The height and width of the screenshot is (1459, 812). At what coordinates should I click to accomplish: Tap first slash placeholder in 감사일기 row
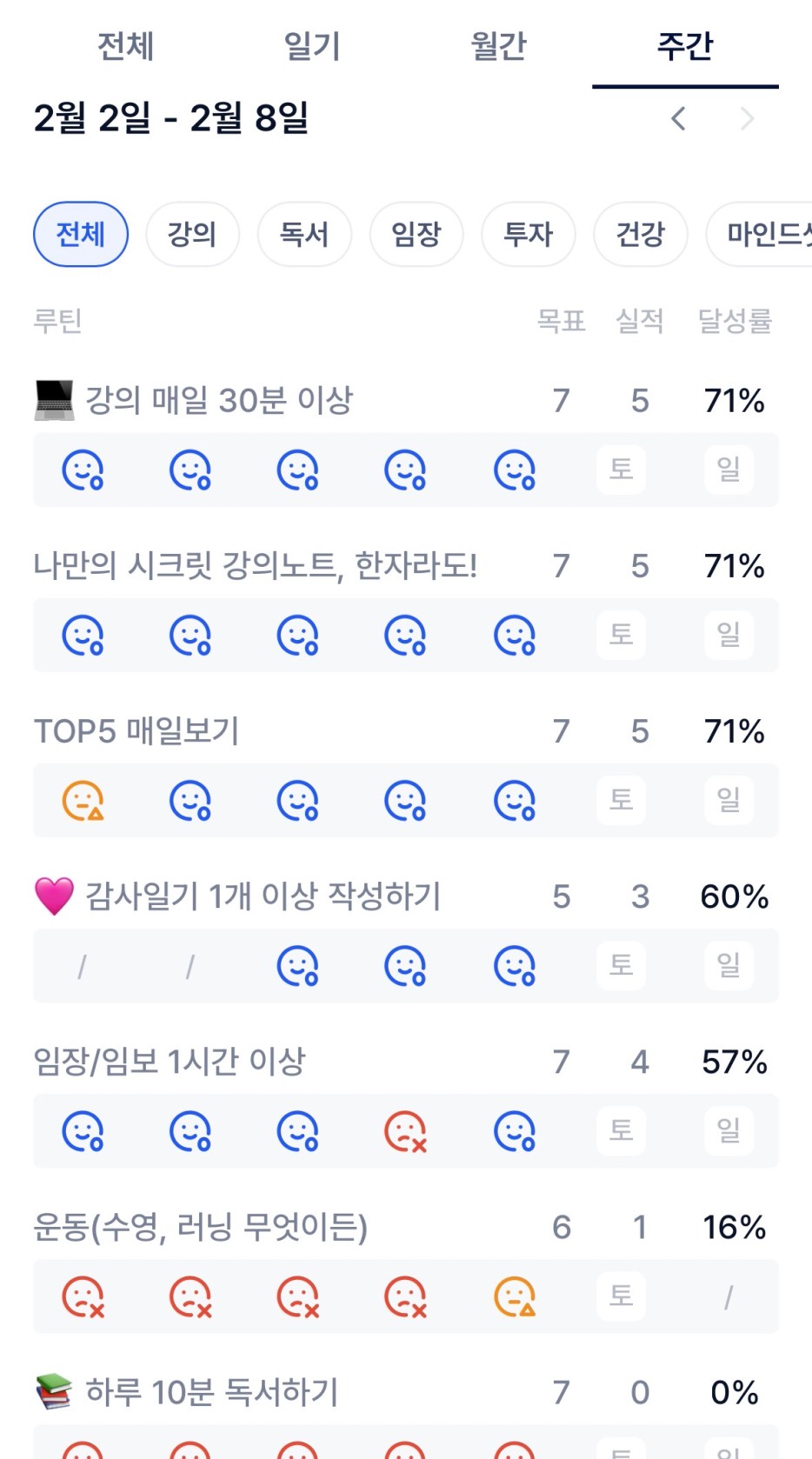tap(83, 966)
